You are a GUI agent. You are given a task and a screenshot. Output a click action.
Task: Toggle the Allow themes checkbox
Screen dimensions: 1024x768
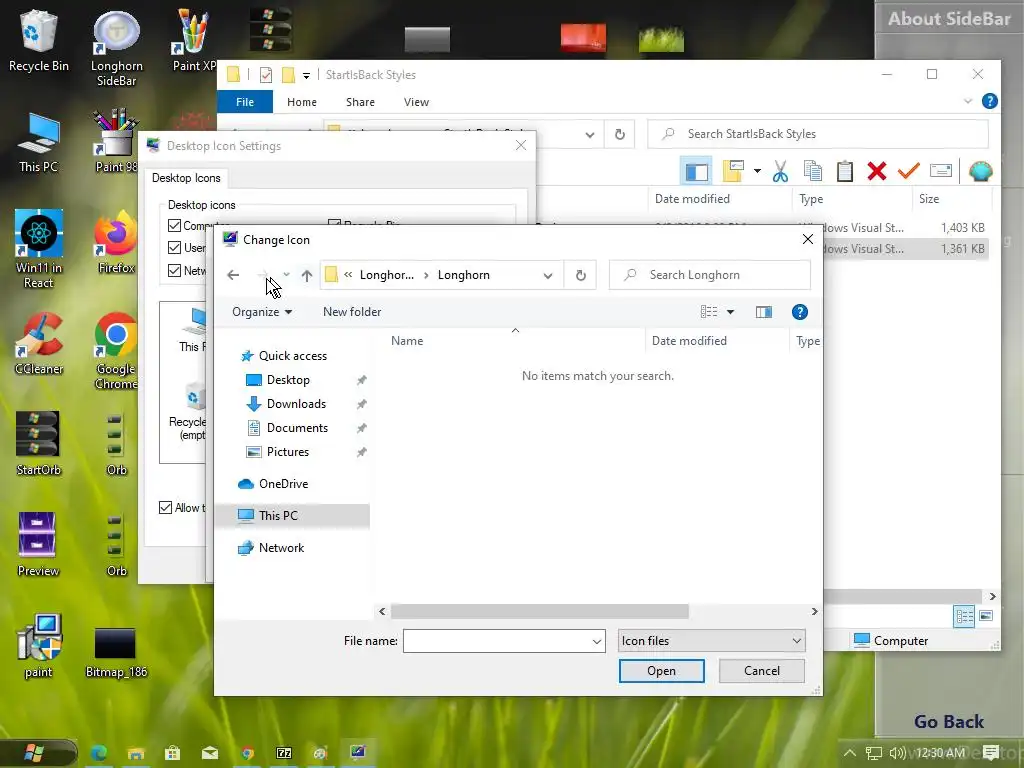coord(166,507)
